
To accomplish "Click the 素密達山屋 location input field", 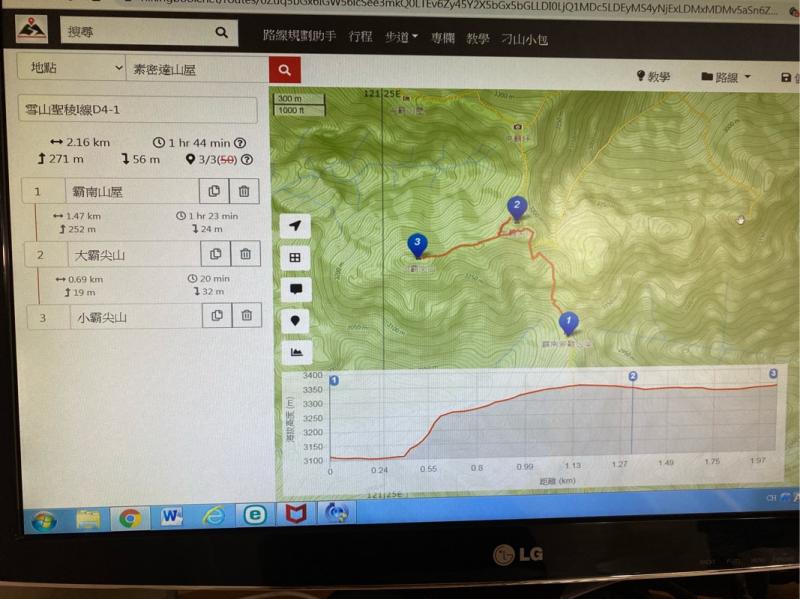I will click(197, 70).
